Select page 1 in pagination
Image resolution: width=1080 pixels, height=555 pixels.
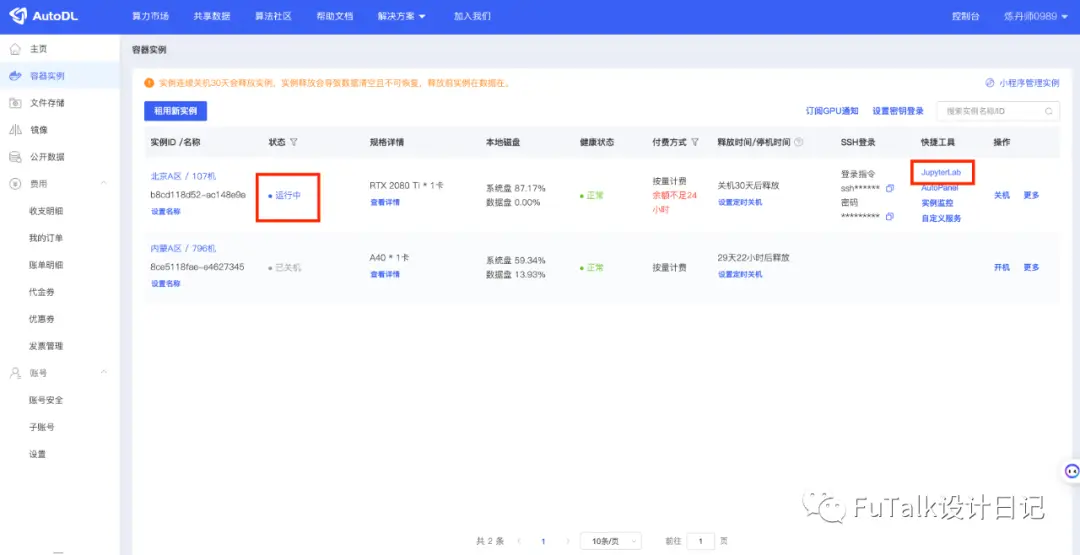pyautogui.click(x=543, y=541)
